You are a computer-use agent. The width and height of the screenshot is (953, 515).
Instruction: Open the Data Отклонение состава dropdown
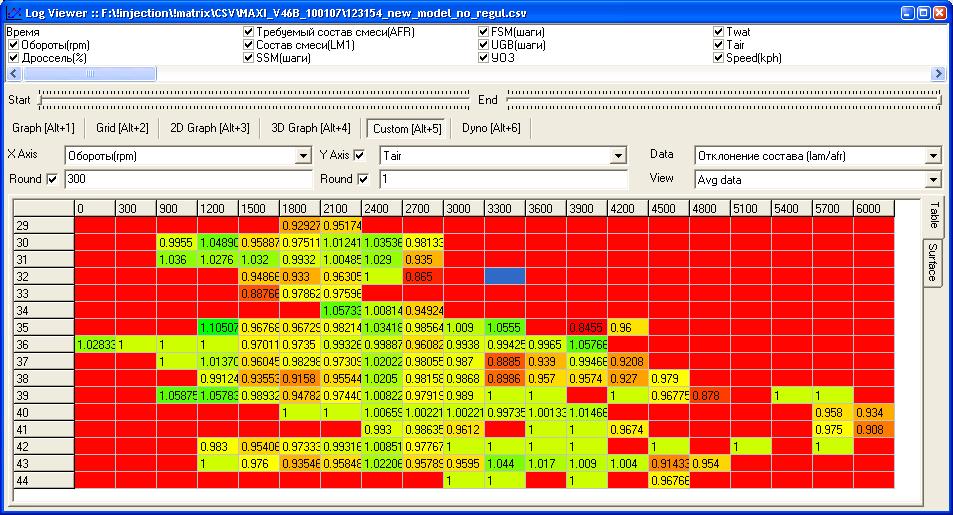(934, 156)
